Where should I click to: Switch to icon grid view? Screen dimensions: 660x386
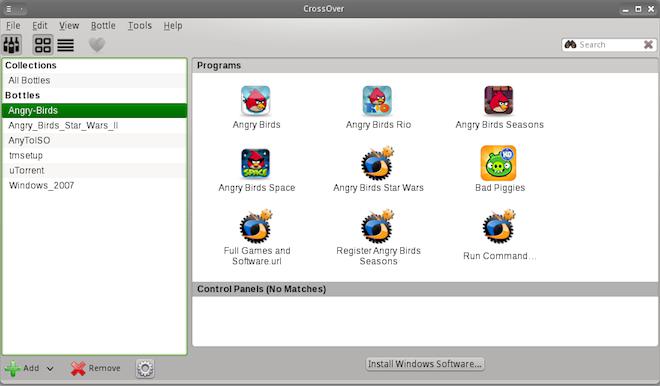(x=43, y=45)
